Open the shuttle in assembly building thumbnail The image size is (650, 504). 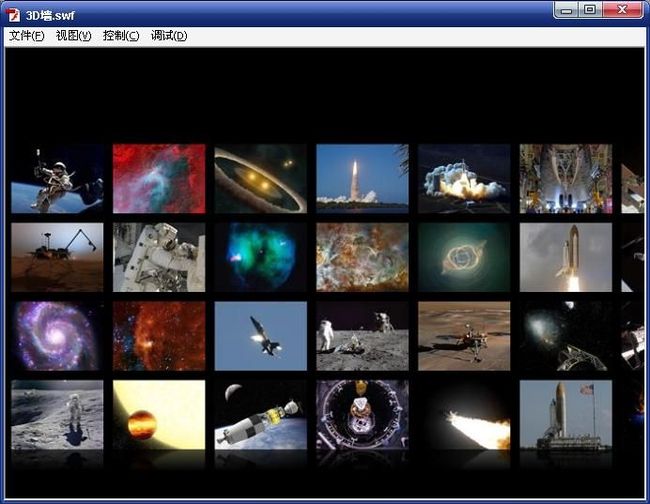point(566,179)
